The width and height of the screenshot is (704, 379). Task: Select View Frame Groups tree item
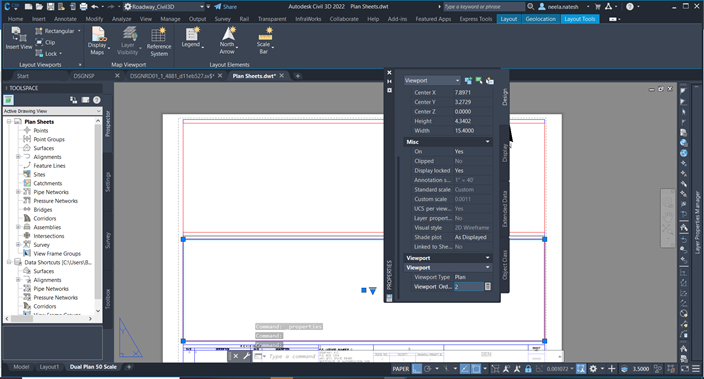point(57,253)
